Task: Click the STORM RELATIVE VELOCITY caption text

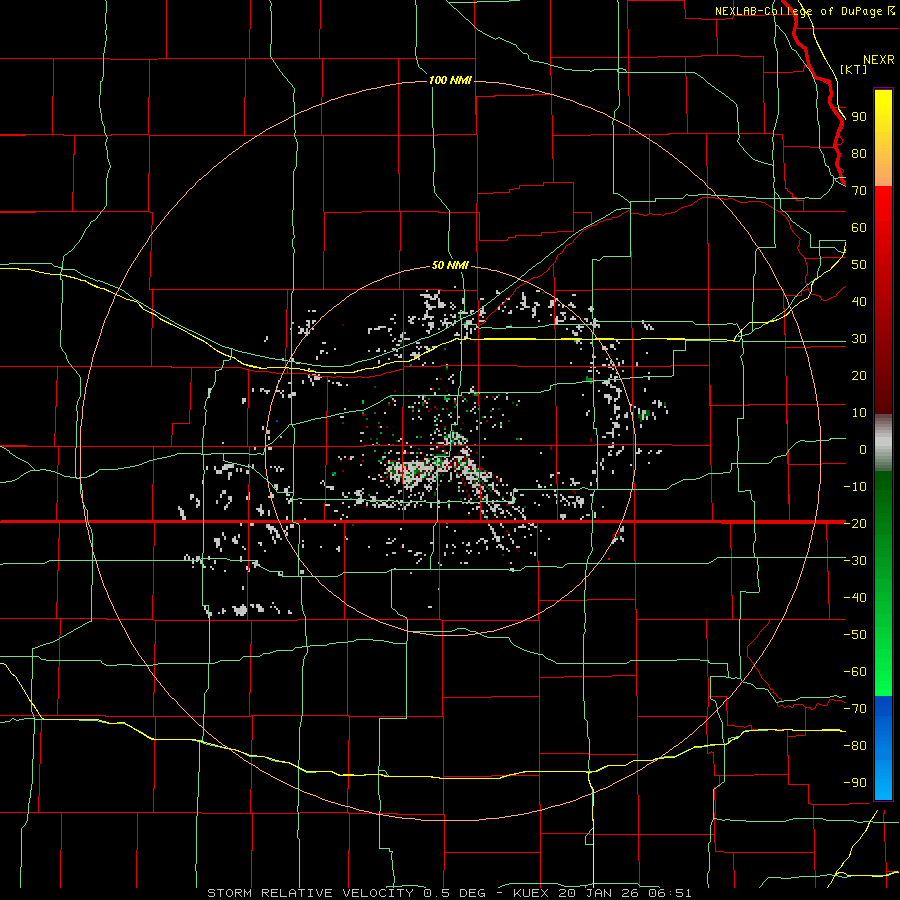Action: pyautogui.click(x=311, y=893)
